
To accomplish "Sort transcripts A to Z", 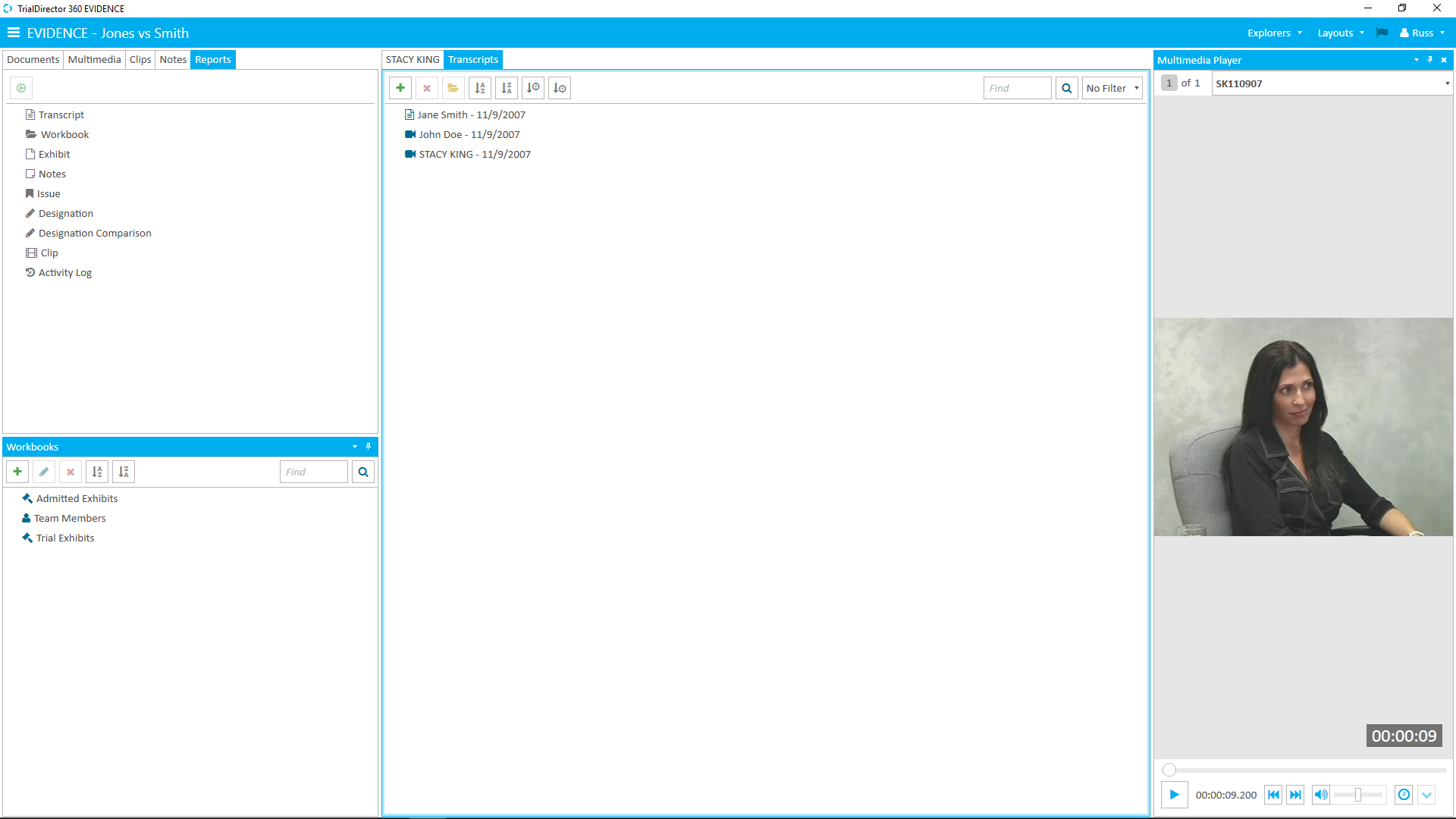I will tap(480, 88).
